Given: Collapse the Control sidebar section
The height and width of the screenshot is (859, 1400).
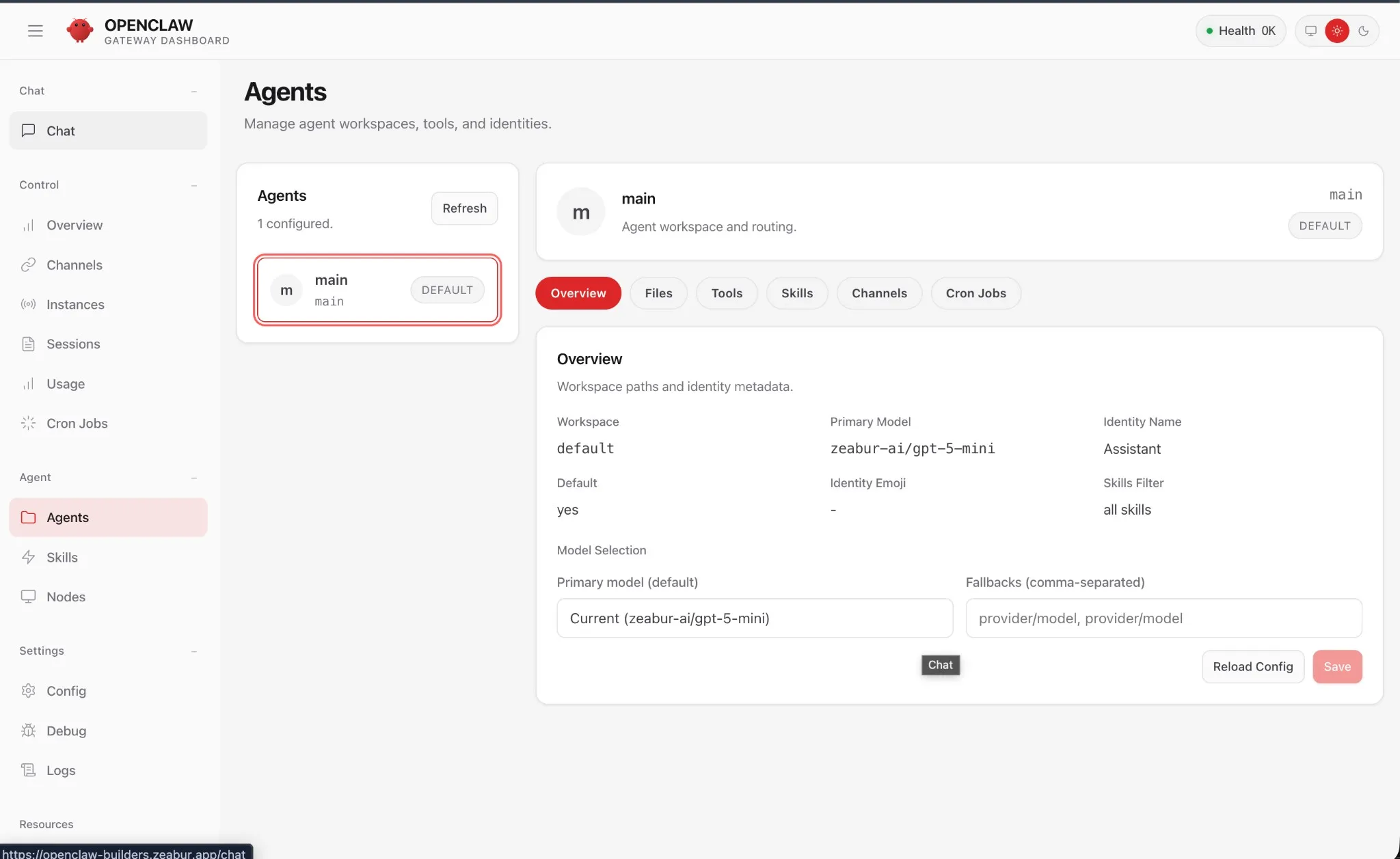Looking at the screenshot, I should 194,185.
